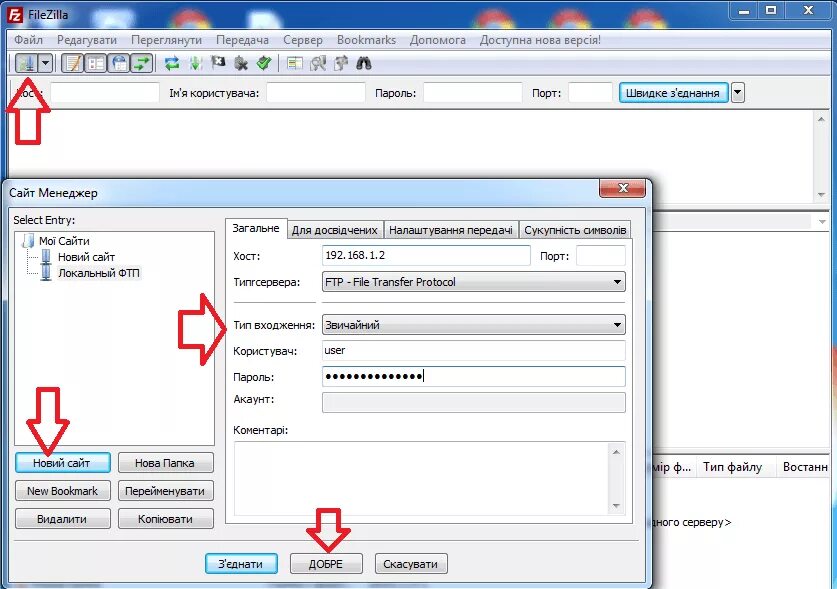Click the Перейменувати button
This screenshot has width=837, height=589.
coord(165,491)
